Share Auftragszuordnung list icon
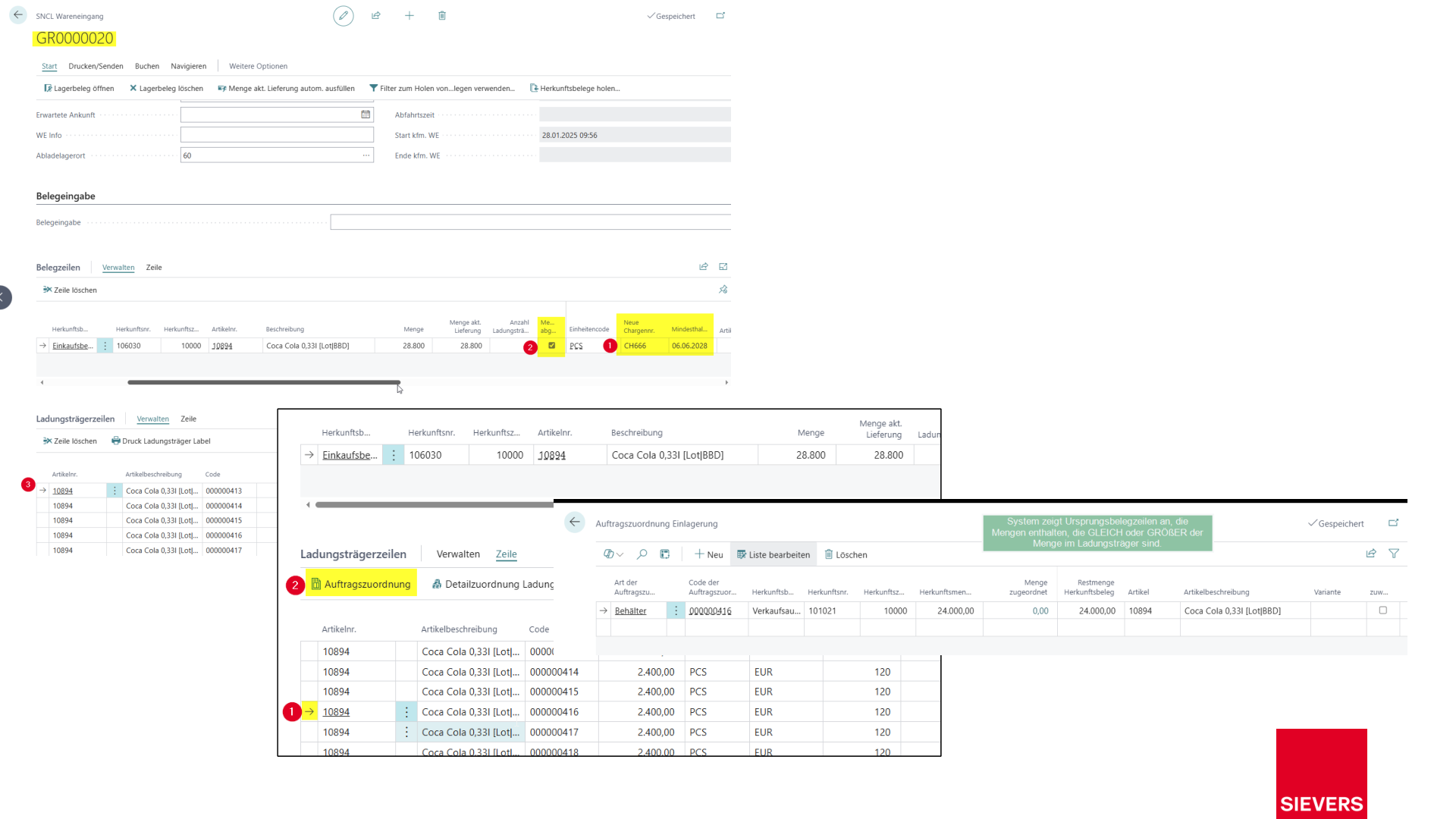Viewport: 1456px width, 819px height. pyautogui.click(x=1371, y=554)
